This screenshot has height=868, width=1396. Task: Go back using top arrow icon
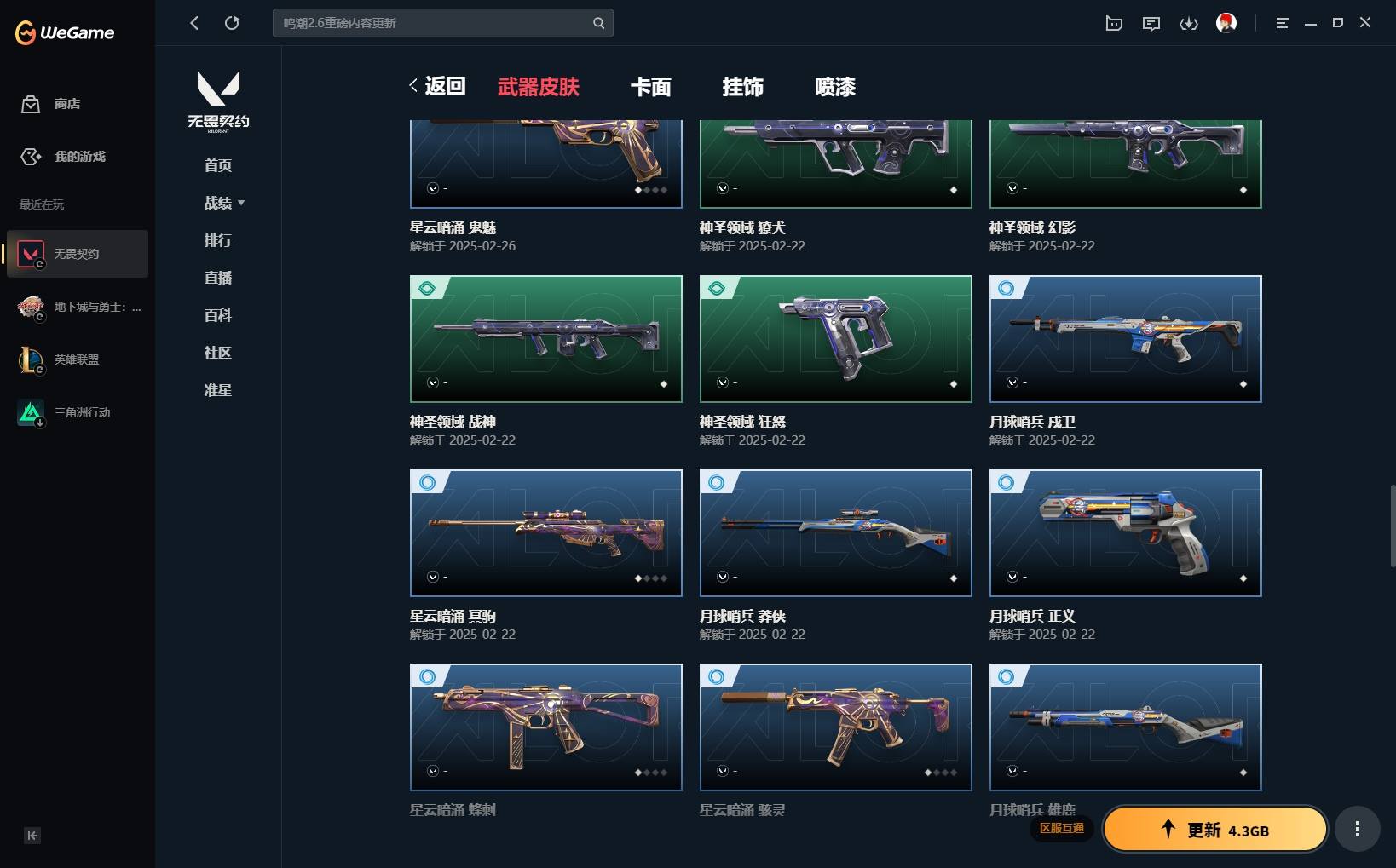(x=194, y=23)
